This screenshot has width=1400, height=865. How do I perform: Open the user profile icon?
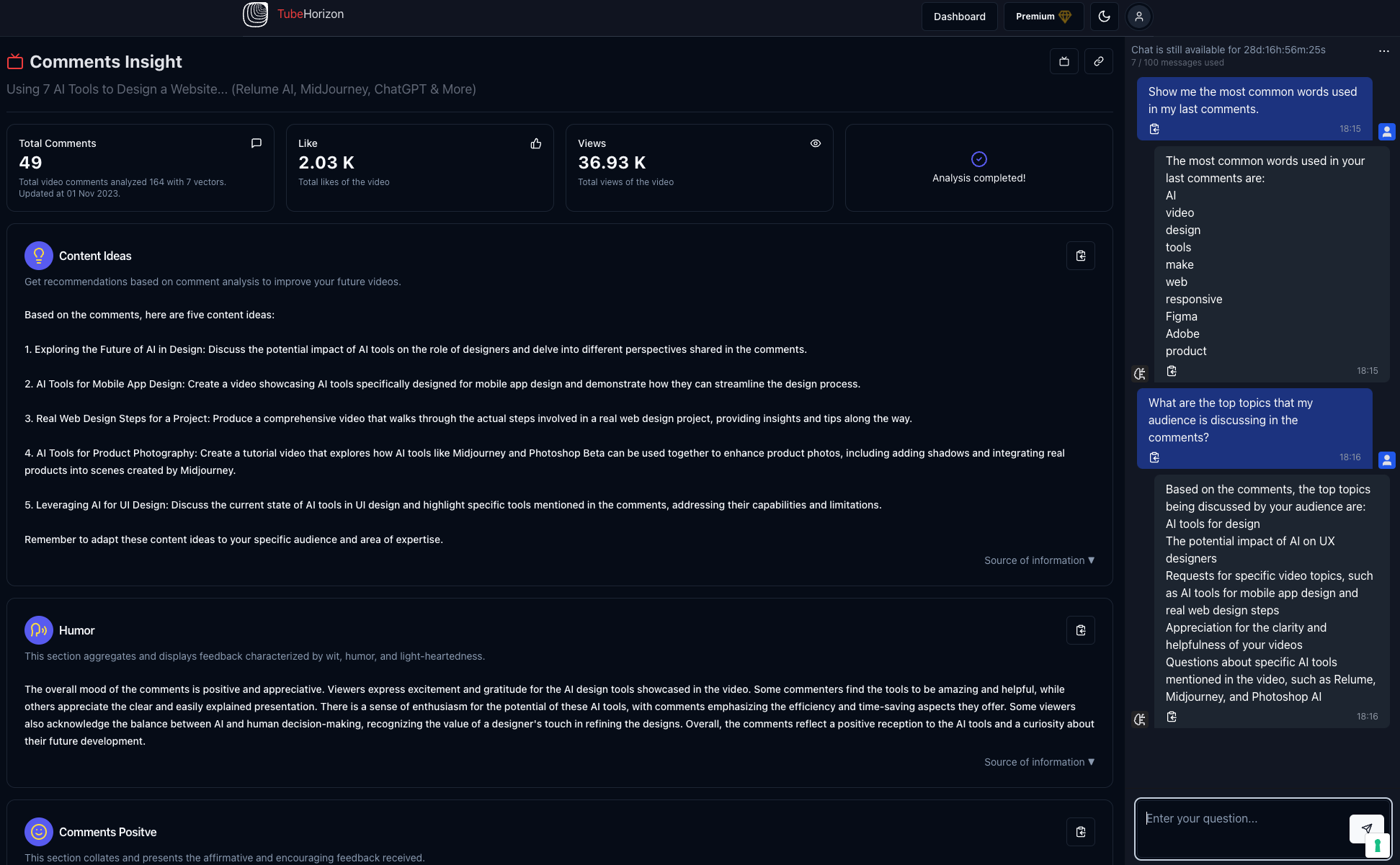tap(1139, 17)
